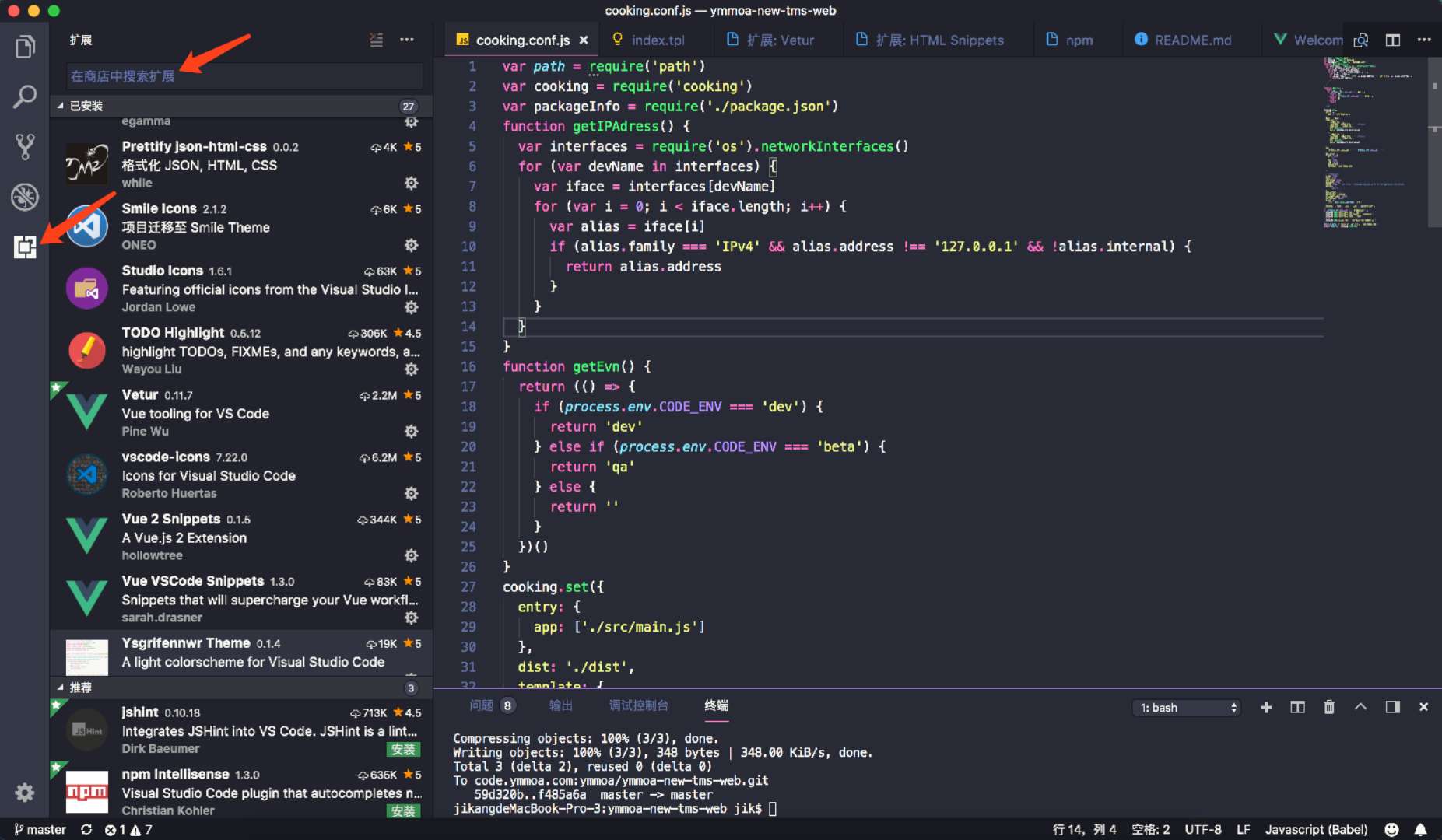Click the extension marketplace search box

click(242, 75)
